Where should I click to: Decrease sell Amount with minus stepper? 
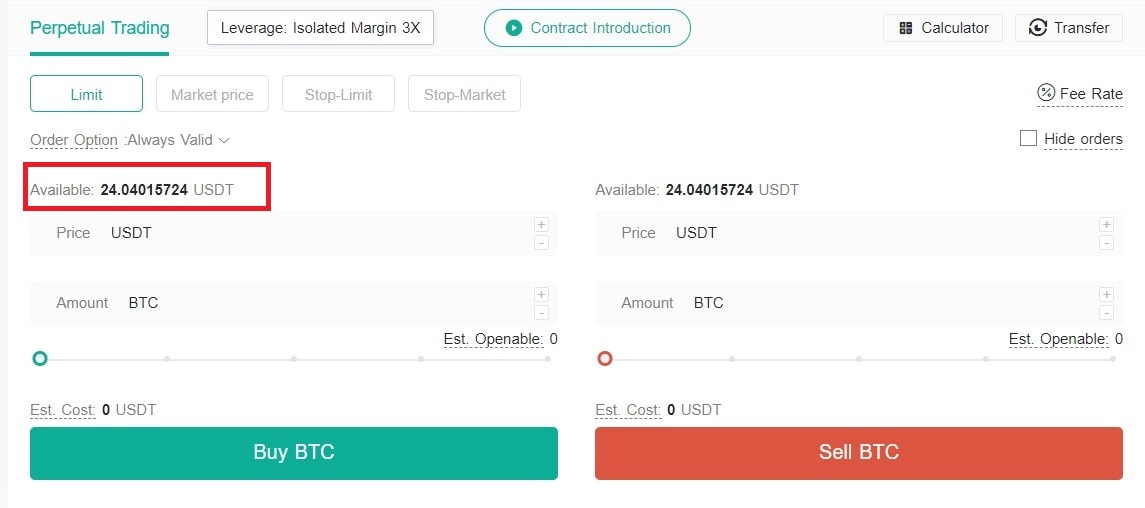click(x=1106, y=313)
